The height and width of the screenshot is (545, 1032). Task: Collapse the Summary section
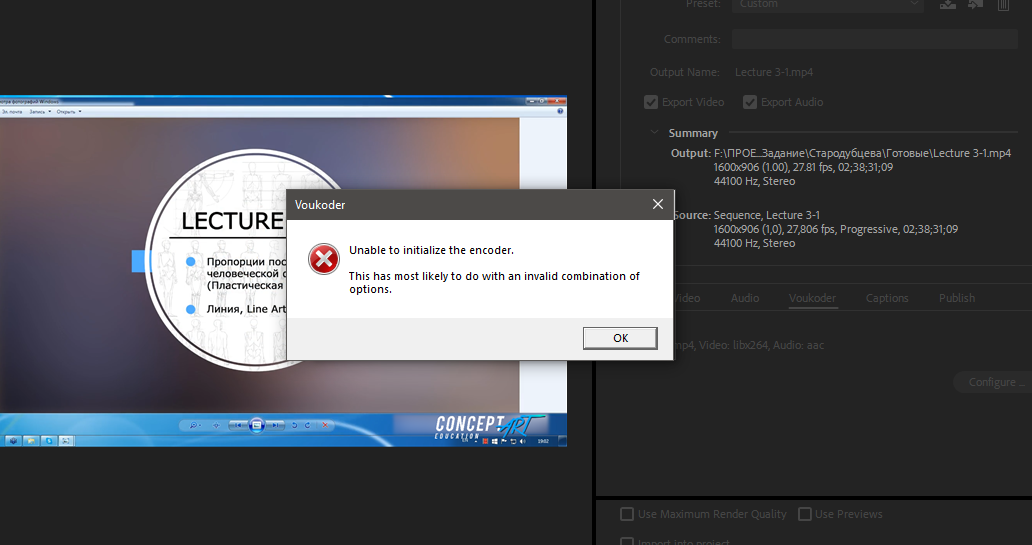pyautogui.click(x=655, y=133)
